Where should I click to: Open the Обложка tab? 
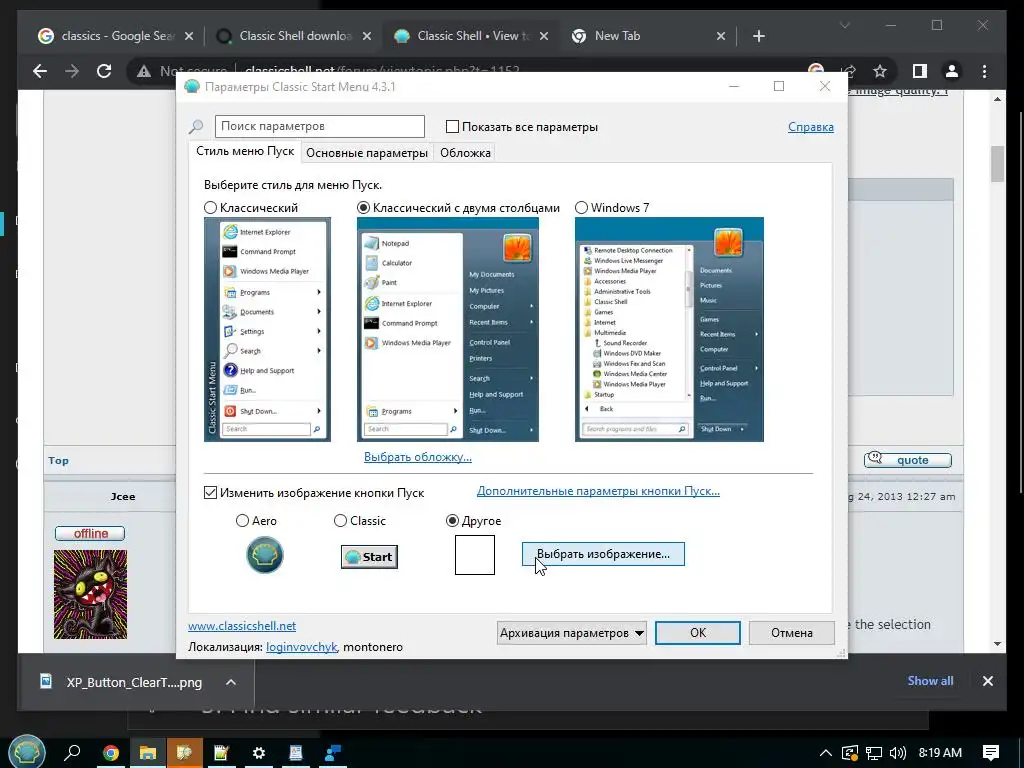[x=465, y=153]
